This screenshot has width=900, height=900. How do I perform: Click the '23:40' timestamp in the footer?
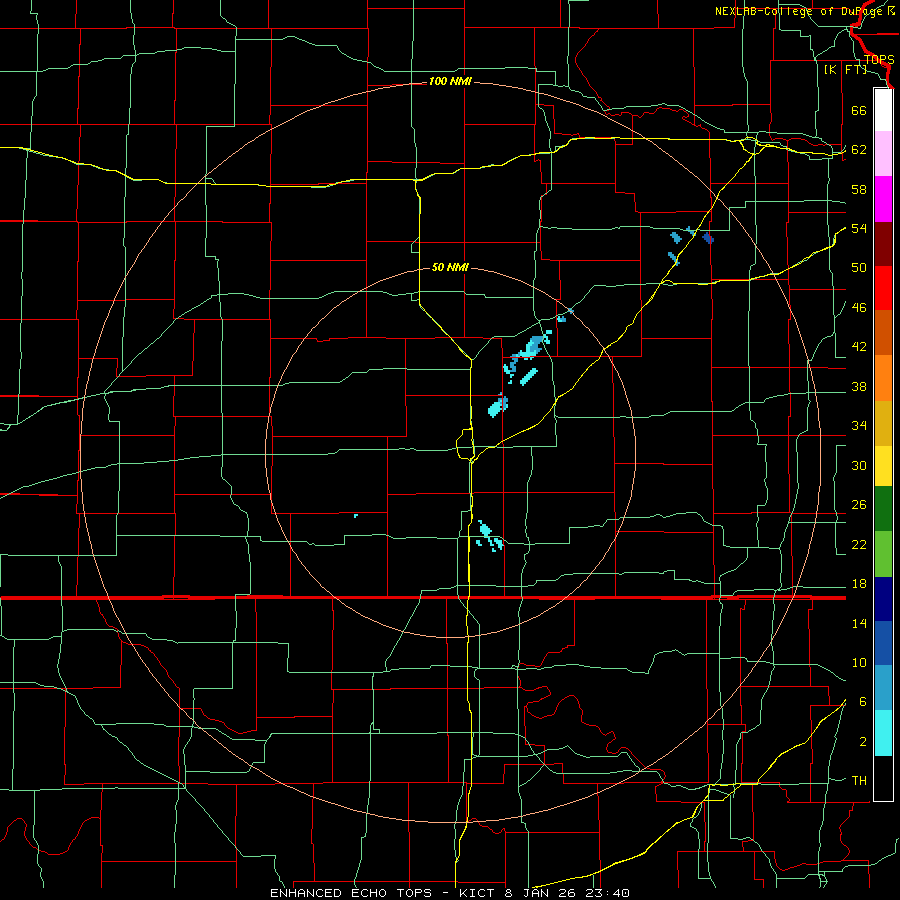[607, 893]
